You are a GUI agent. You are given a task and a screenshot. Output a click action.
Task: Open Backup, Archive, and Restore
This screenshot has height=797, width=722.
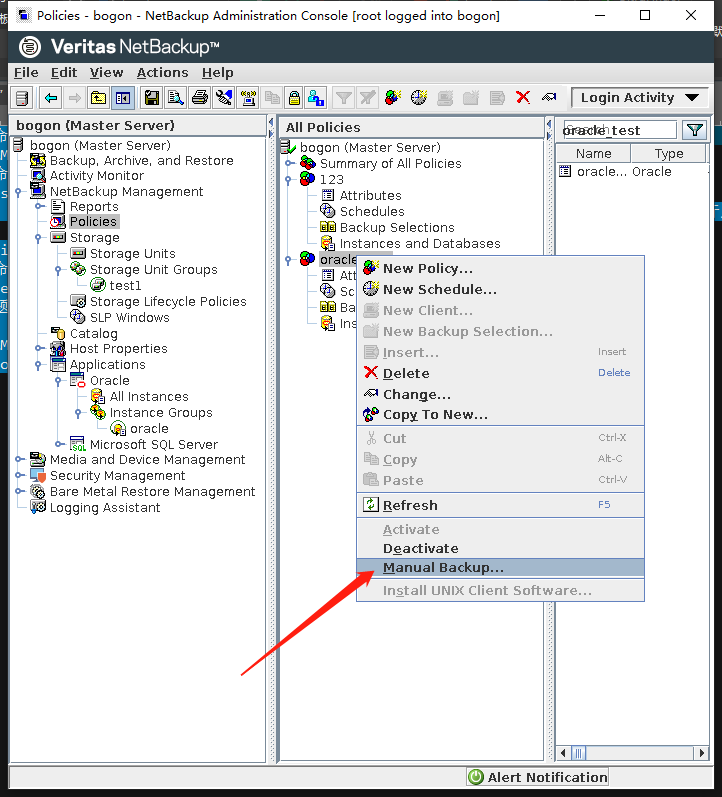point(141,161)
